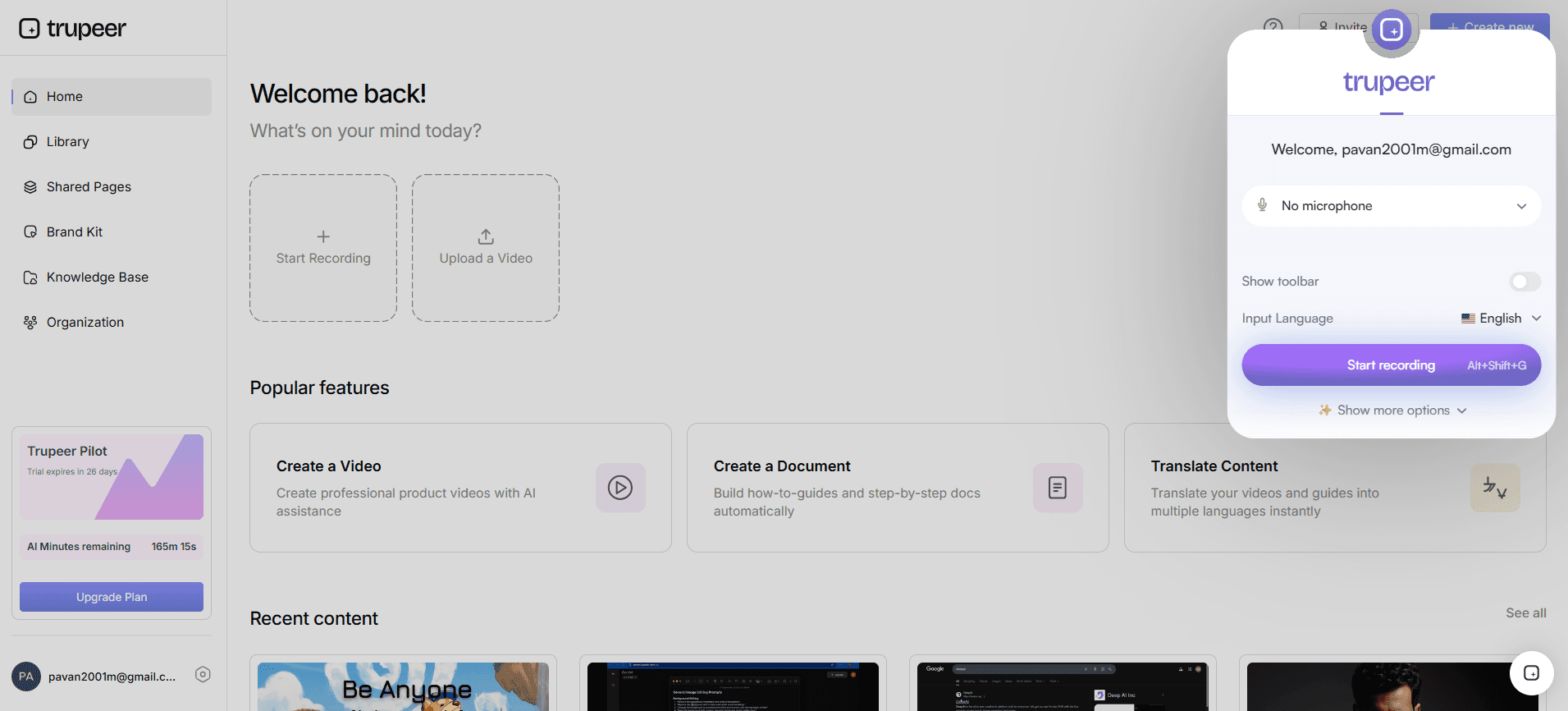Viewport: 1568px width, 711px height.
Task: Click the Start Recording card label
Action: point(323,259)
